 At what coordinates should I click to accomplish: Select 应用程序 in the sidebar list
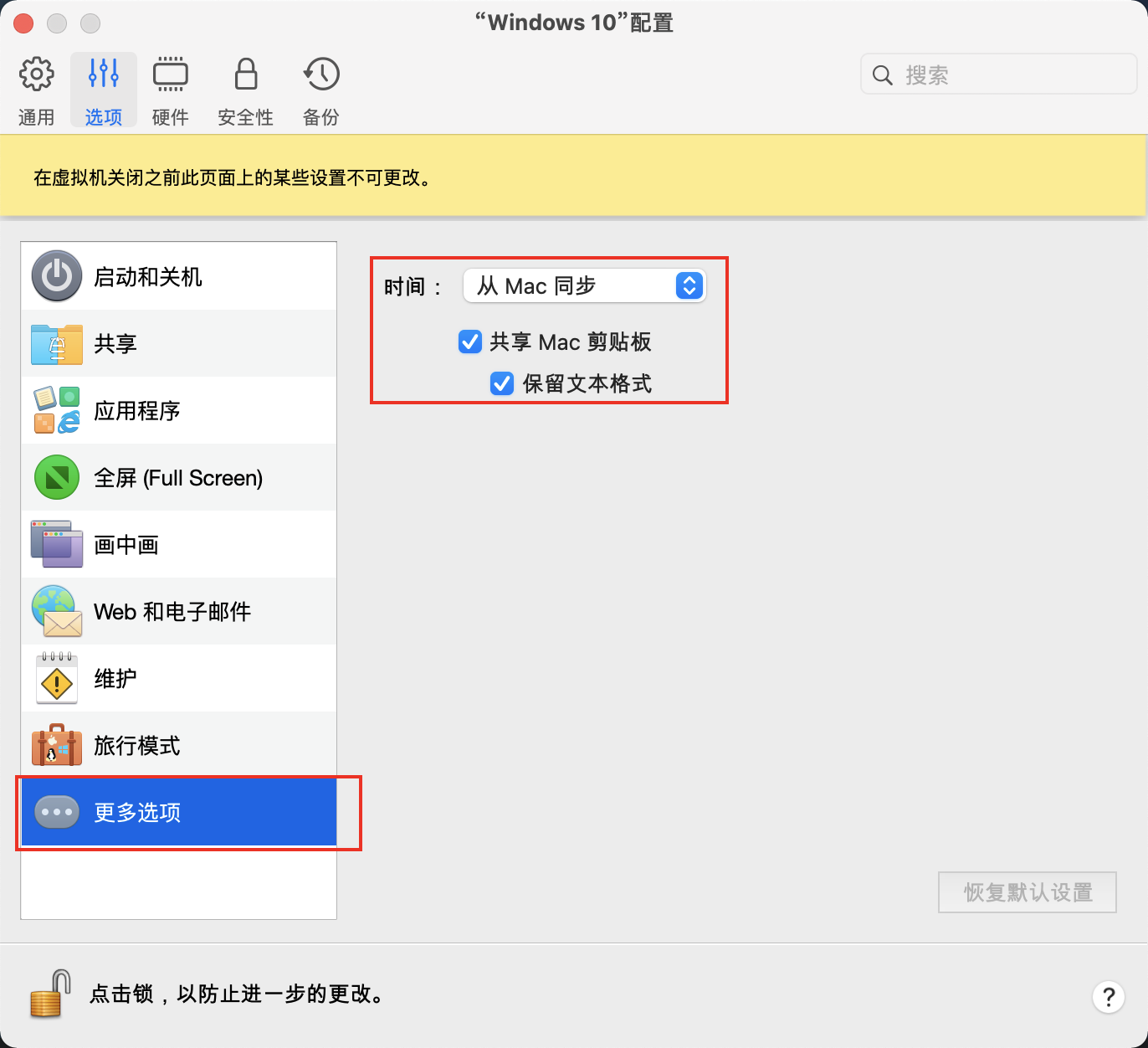pyautogui.click(x=179, y=410)
